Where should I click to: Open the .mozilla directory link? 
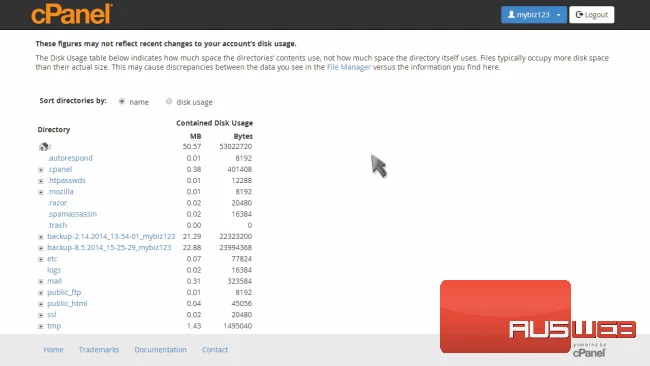tap(60, 191)
